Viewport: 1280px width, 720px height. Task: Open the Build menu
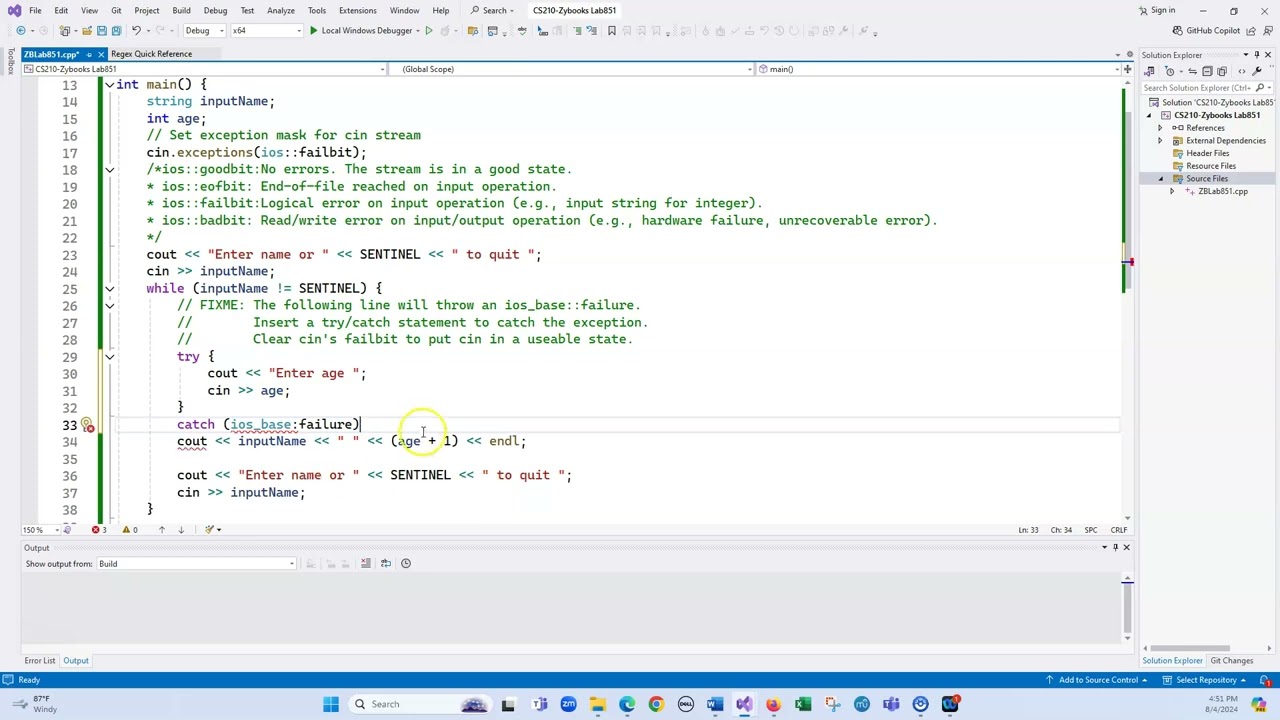coord(181,10)
